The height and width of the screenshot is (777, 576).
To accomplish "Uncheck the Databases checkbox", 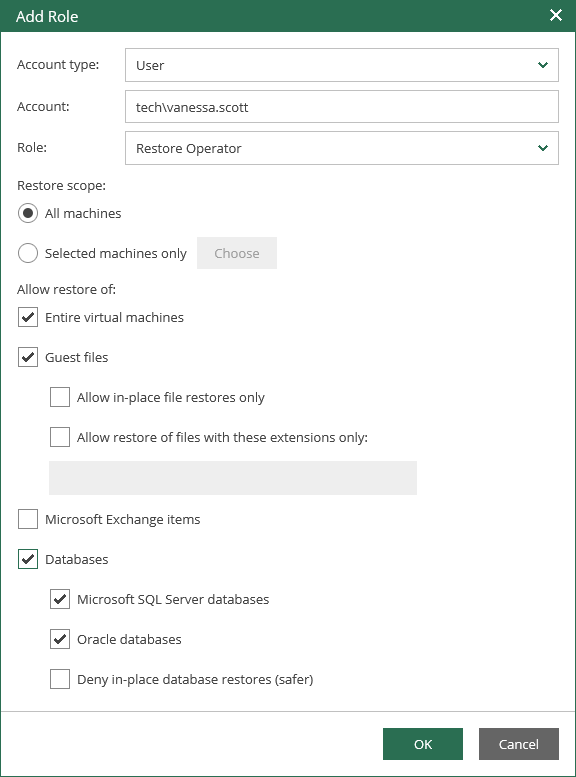I will click(28, 559).
